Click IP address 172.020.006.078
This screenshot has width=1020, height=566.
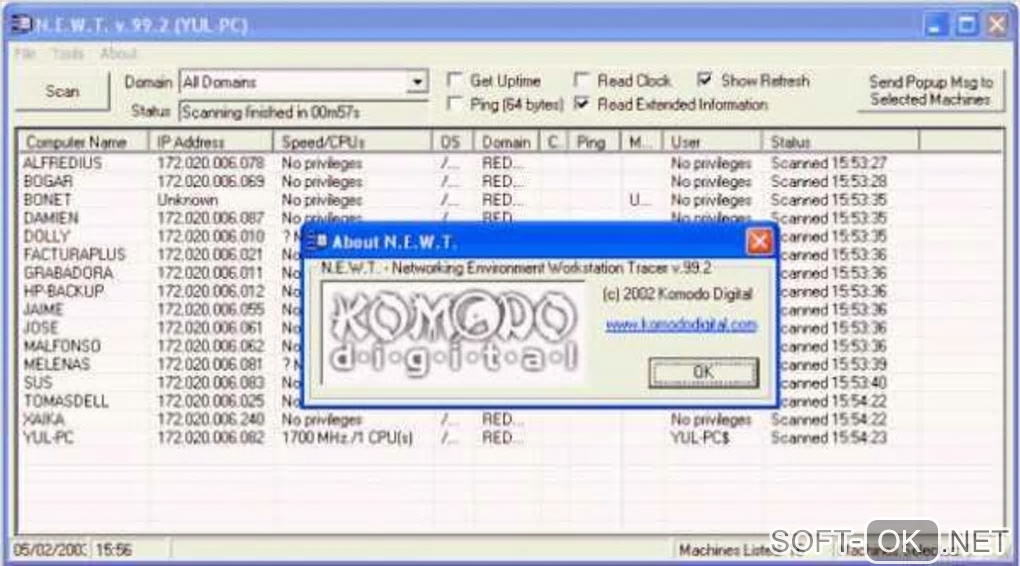[x=211, y=163]
